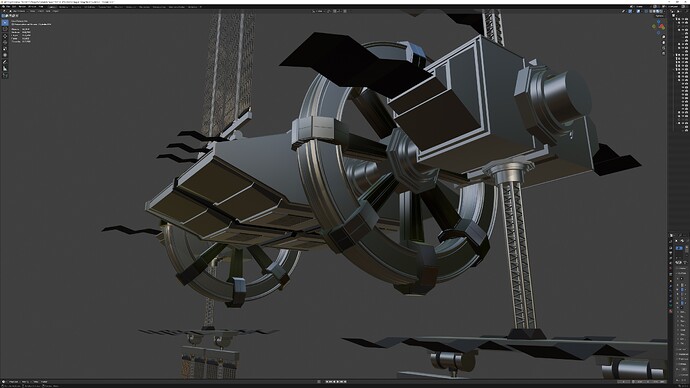
Task: Switch to the UV Editing workspace tab
Action: tap(90, 7)
